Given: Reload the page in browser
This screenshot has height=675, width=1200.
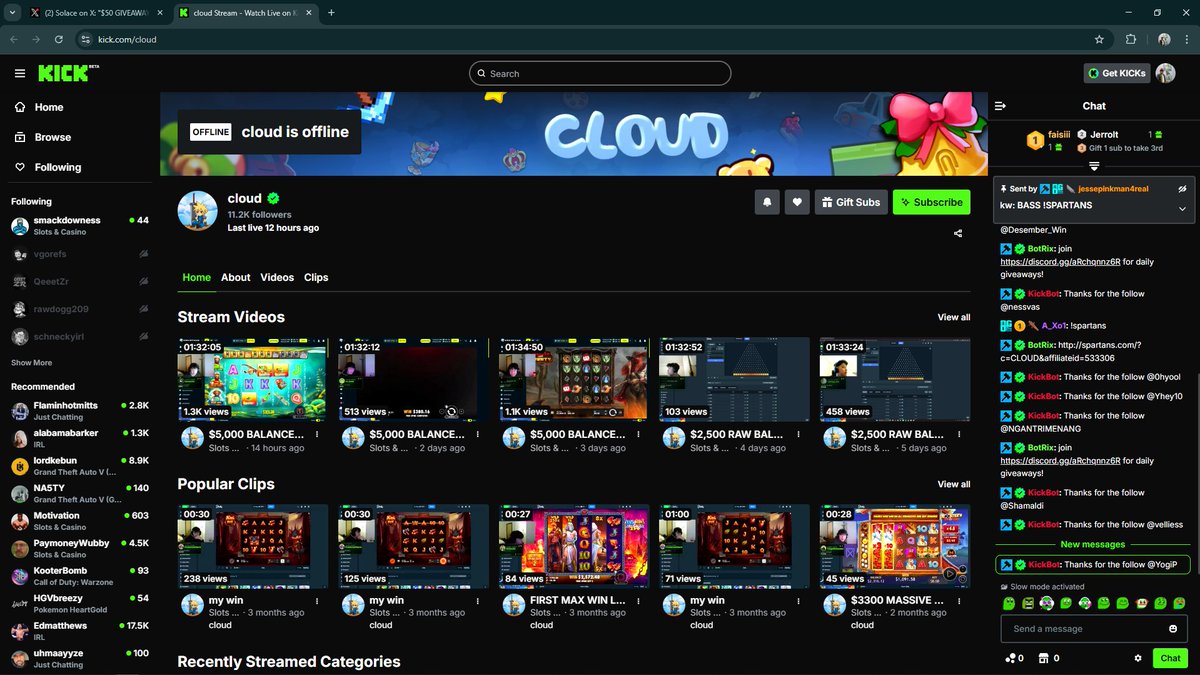Looking at the screenshot, I should pyautogui.click(x=60, y=39).
